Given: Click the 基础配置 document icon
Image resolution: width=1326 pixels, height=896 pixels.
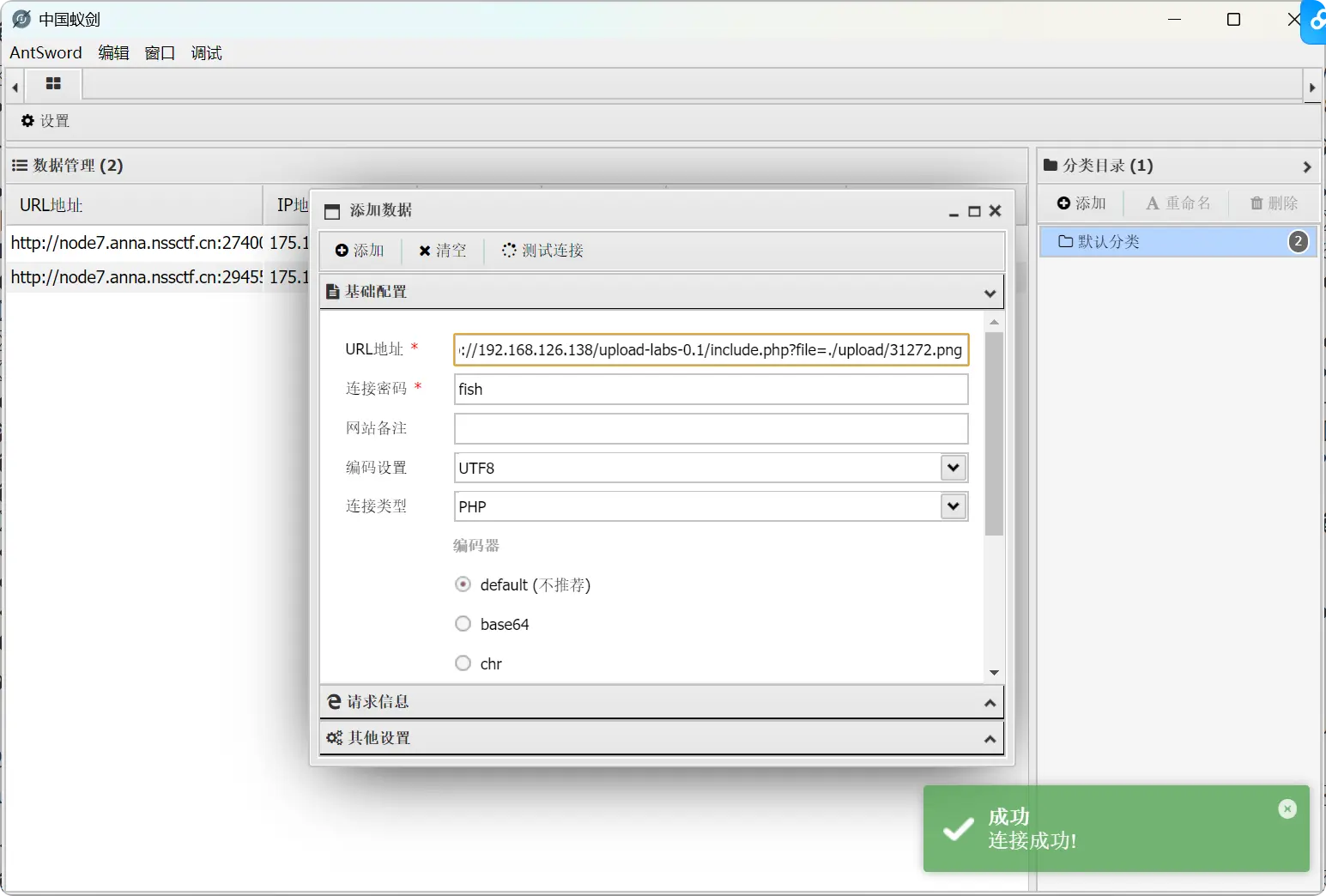Looking at the screenshot, I should click(x=333, y=292).
